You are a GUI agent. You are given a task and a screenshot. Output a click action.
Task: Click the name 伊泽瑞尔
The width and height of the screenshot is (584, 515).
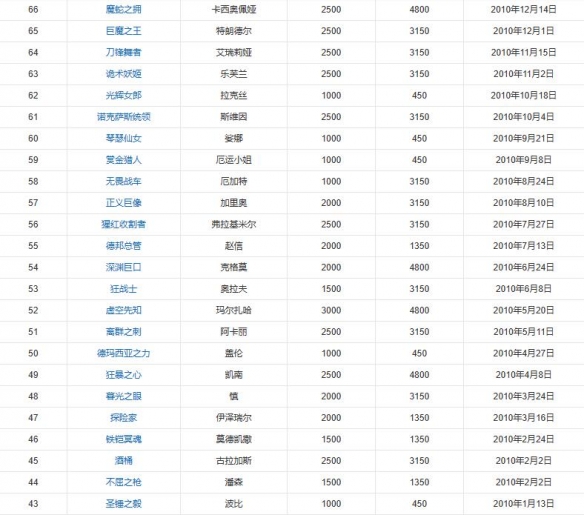234,417
